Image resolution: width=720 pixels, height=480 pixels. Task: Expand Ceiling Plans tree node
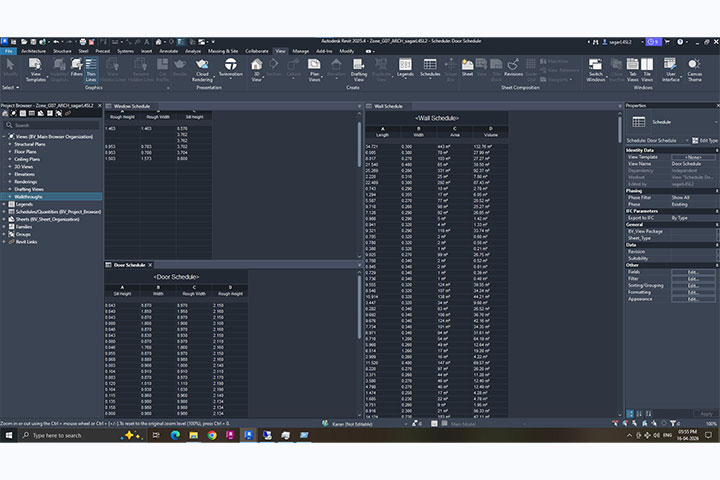(x=10, y=159)
